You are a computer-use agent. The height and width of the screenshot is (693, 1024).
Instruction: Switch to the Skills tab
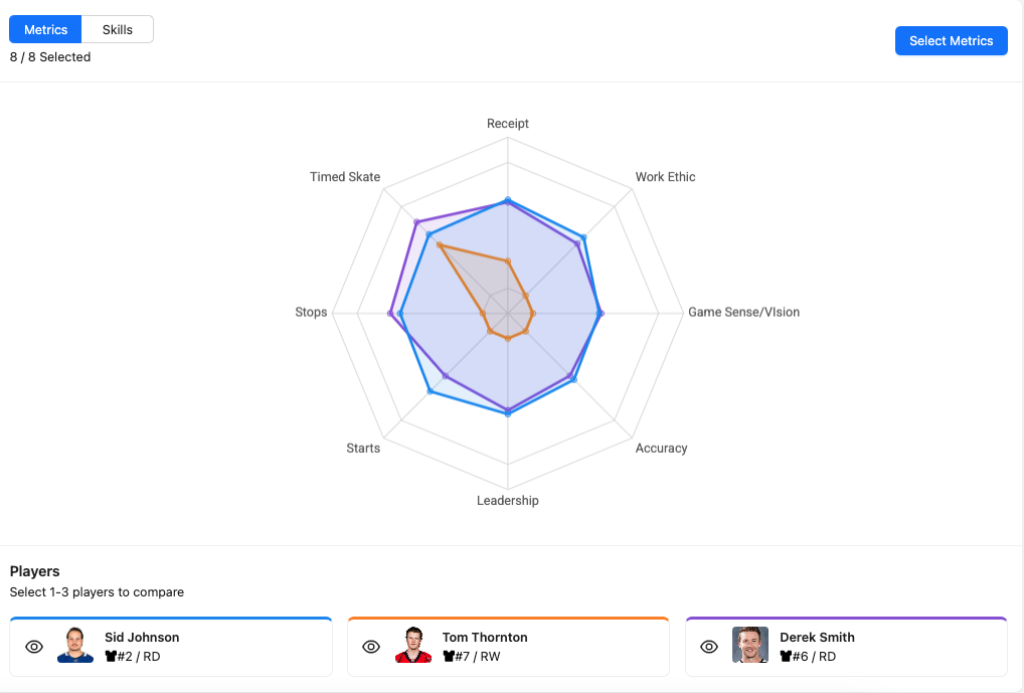click(x=117, y=30)
